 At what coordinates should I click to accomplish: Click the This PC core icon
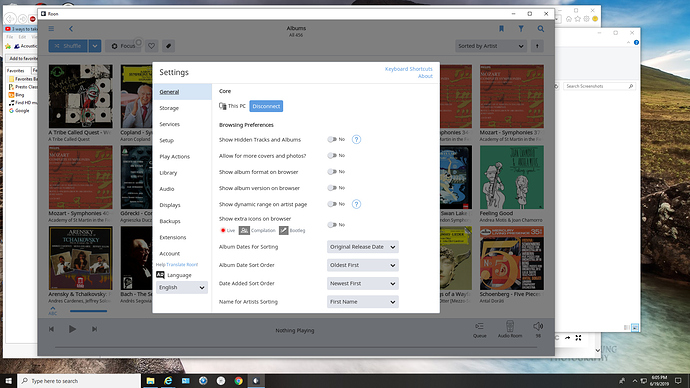[x=223, y=106]
